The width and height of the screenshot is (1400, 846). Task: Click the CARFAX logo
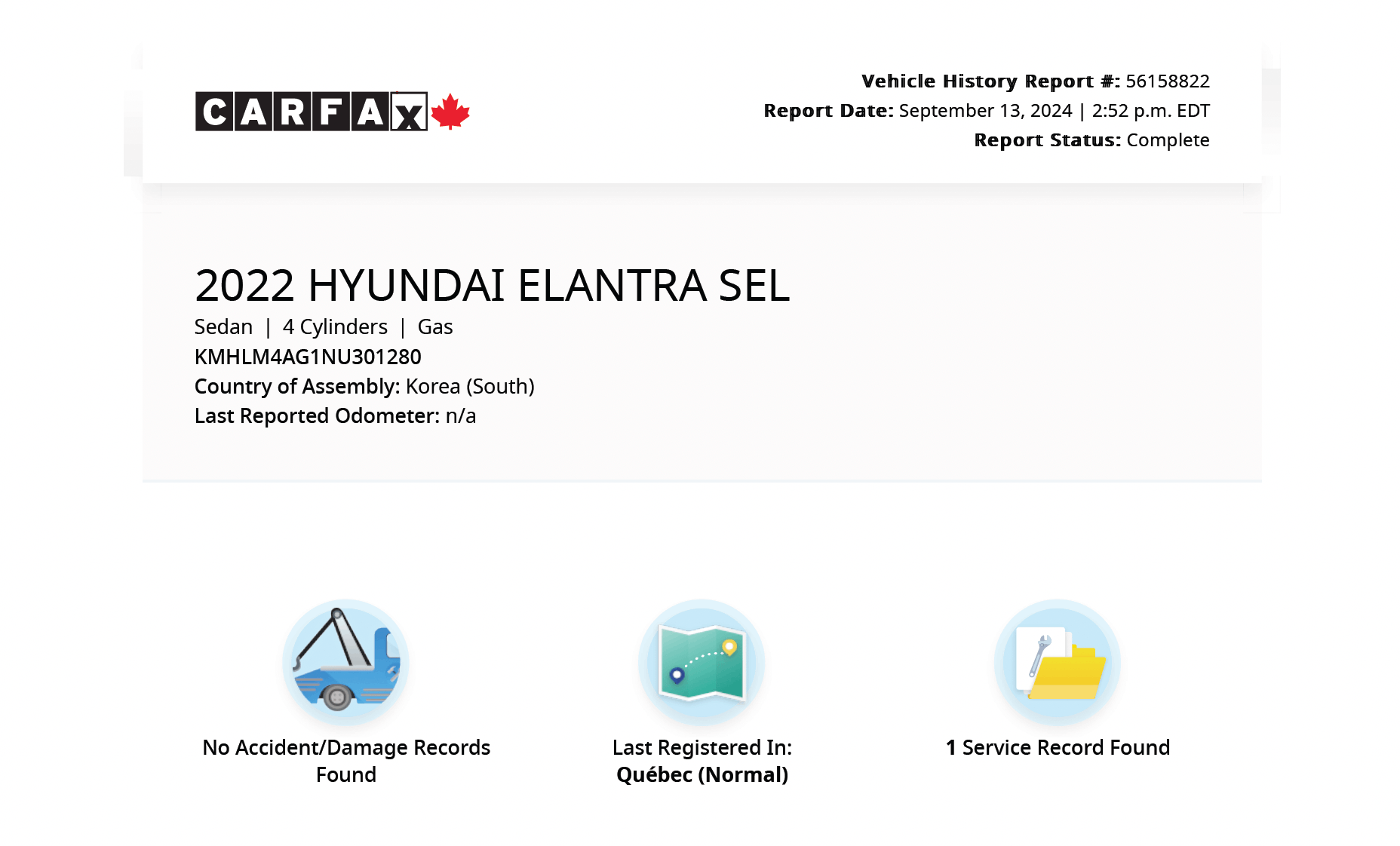[x=311, y=112]
